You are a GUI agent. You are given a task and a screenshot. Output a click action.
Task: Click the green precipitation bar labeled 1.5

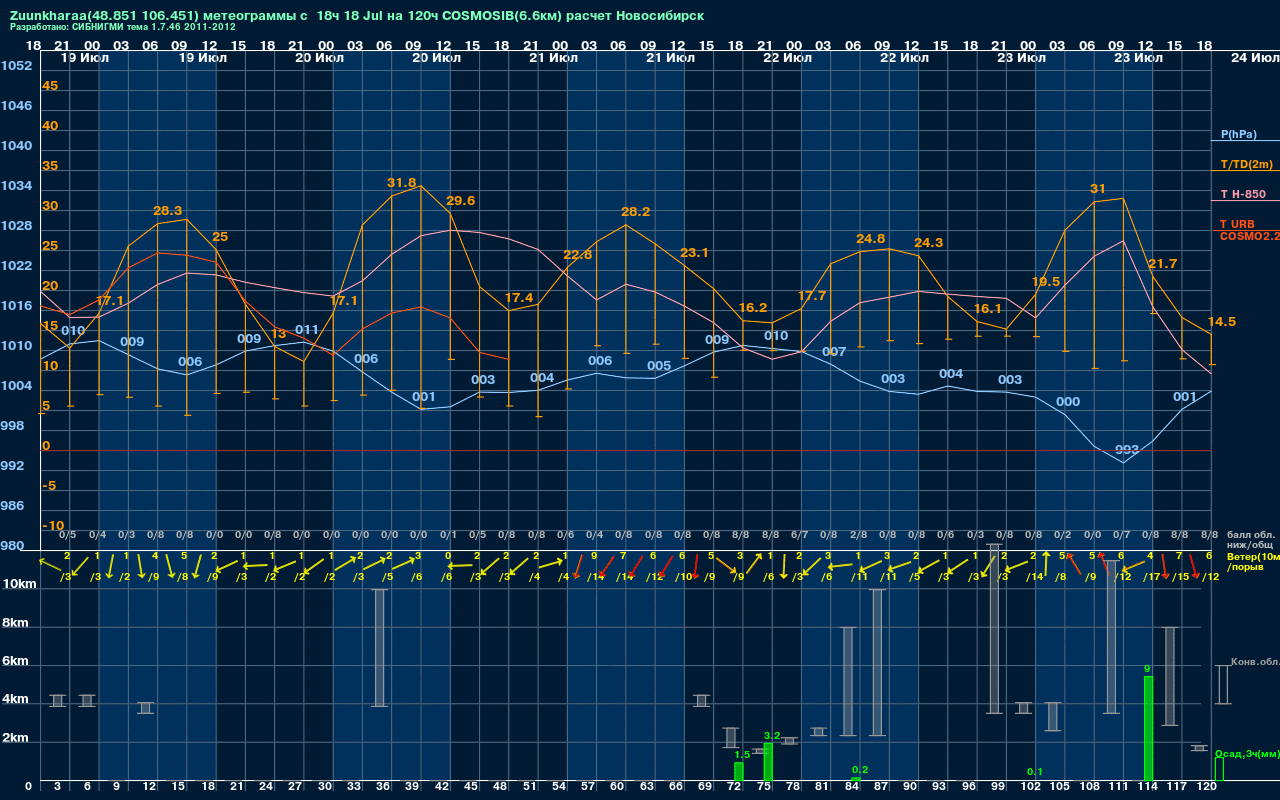click(739, 772)
